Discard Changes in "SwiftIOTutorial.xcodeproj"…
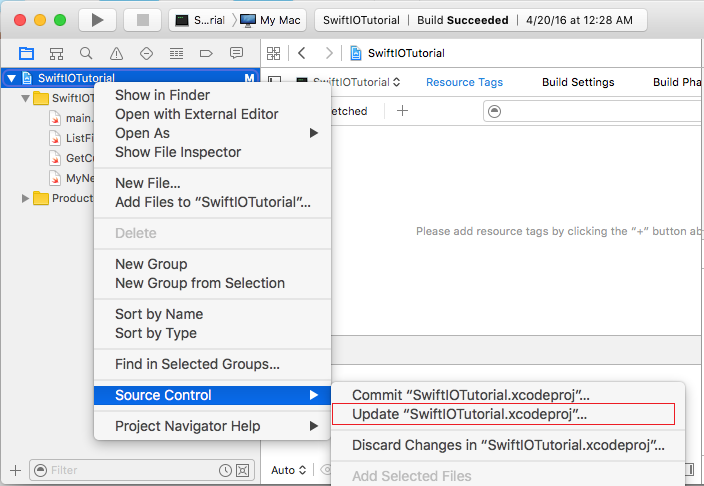 (x=508, y=445)
